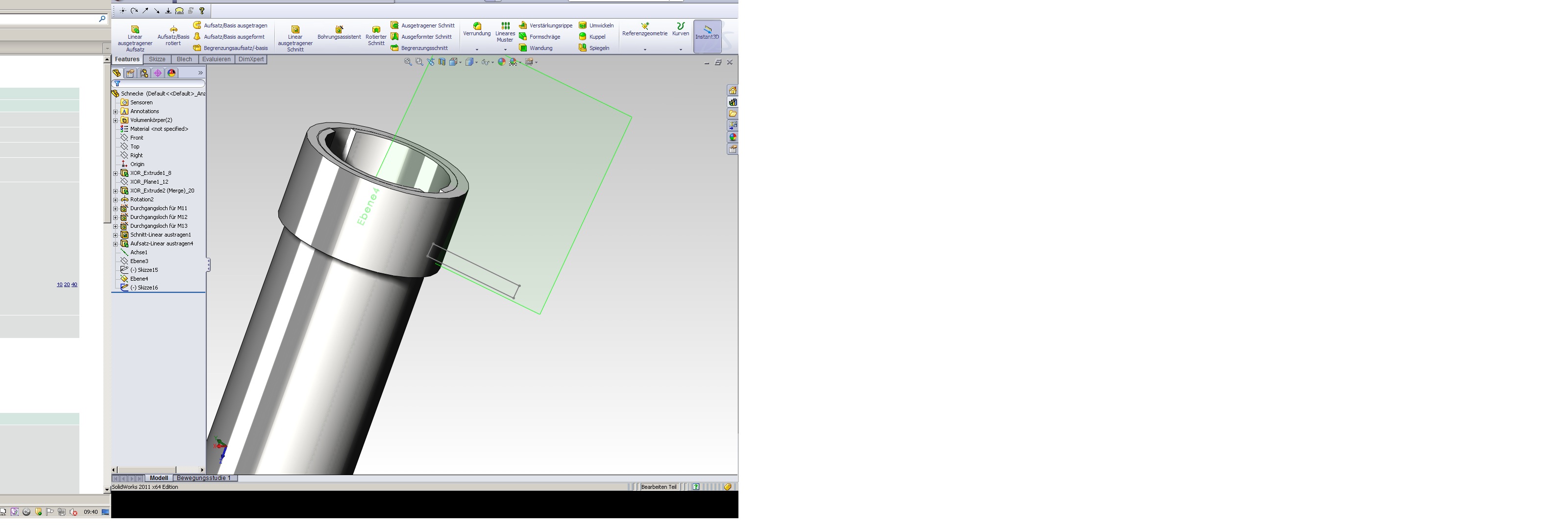1568x529 pixels.
Task: Open DisplayManager panel tab
Action: tap(171, 73)
